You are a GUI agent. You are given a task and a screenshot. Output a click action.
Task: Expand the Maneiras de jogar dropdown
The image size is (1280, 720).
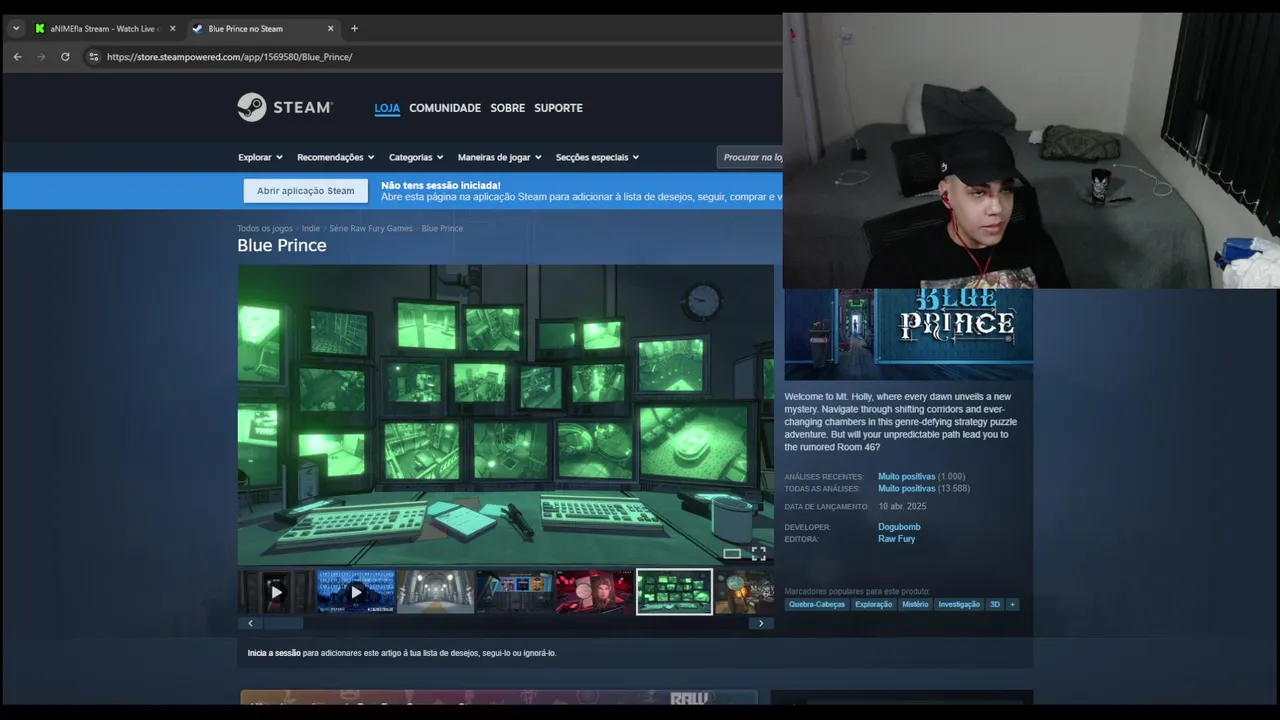pos(499,157)
